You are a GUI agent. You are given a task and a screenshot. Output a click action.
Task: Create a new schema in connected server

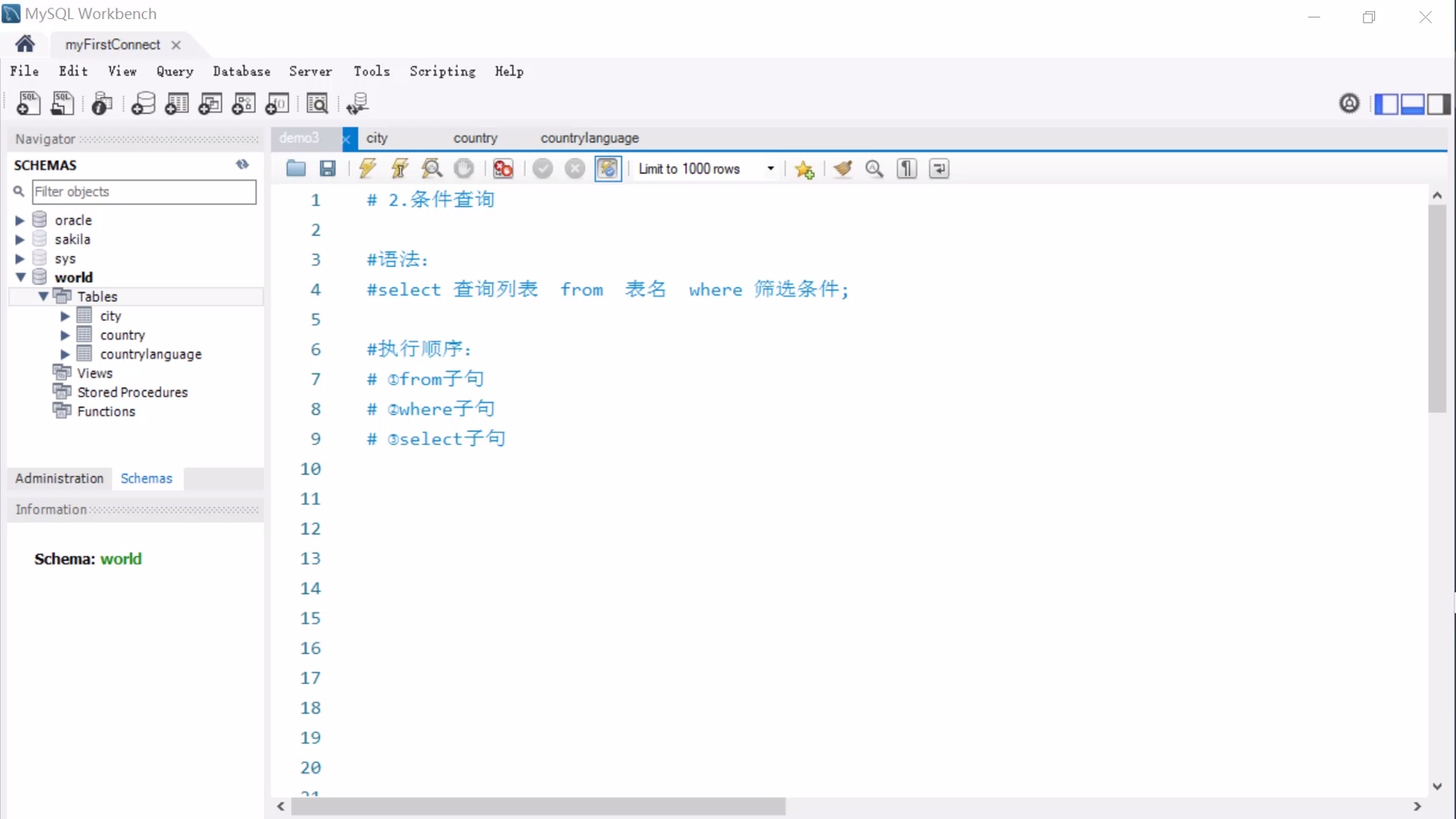[x=143, y=104]
